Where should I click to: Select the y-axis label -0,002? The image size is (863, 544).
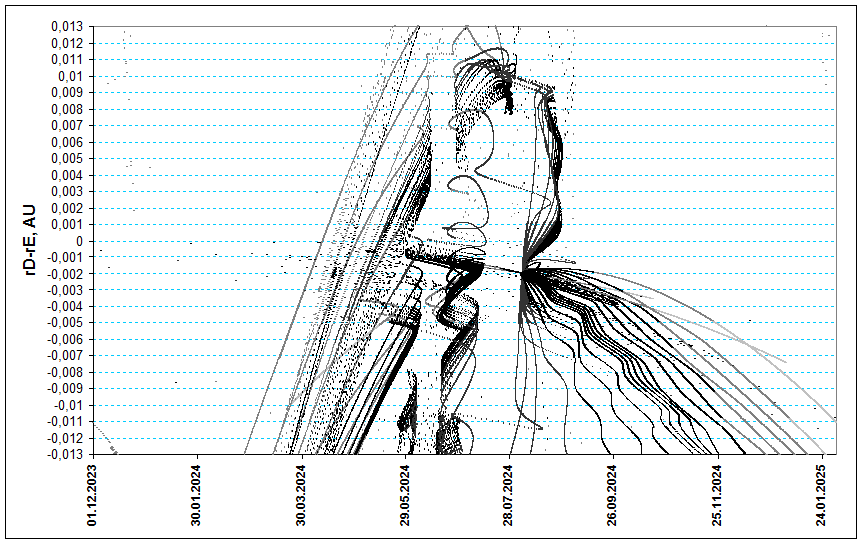click(x=65, y=274)
